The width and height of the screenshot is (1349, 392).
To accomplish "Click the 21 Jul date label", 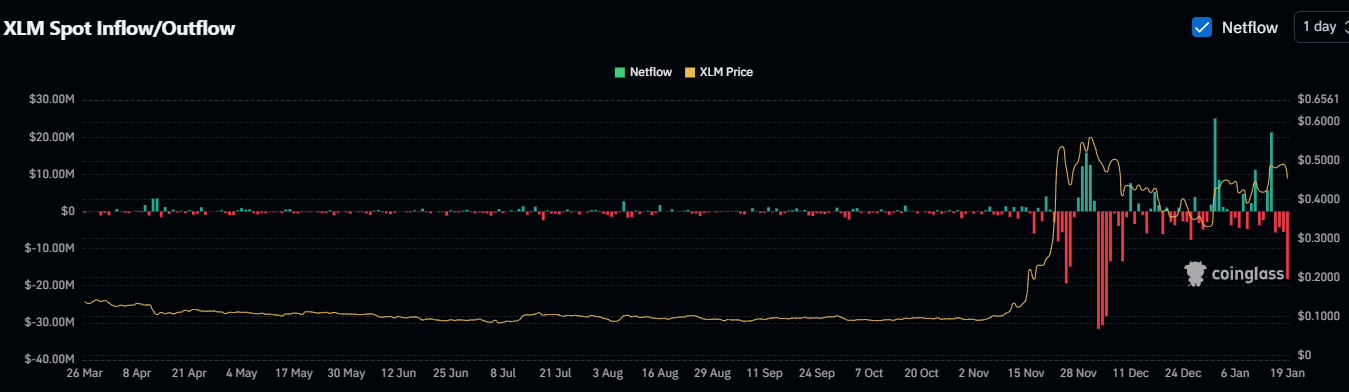I will coord(555,373).
